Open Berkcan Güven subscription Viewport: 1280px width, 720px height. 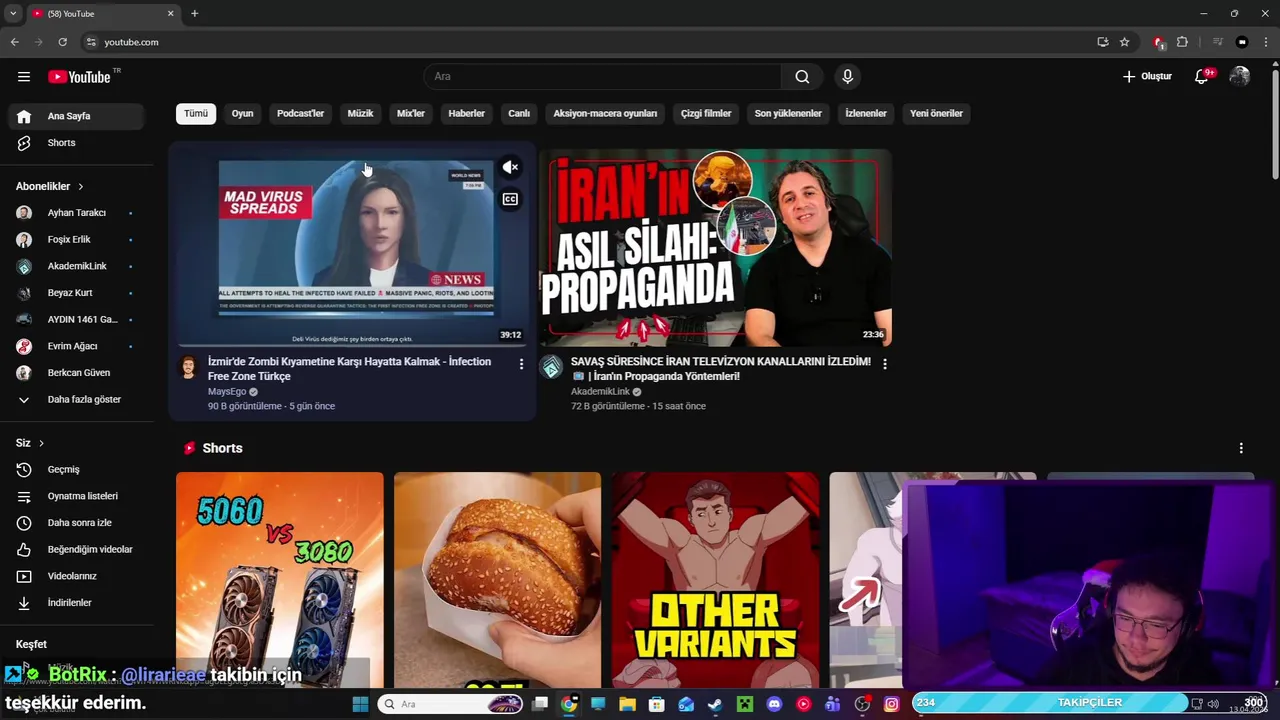pyautogui.click(x=76, y=373)
